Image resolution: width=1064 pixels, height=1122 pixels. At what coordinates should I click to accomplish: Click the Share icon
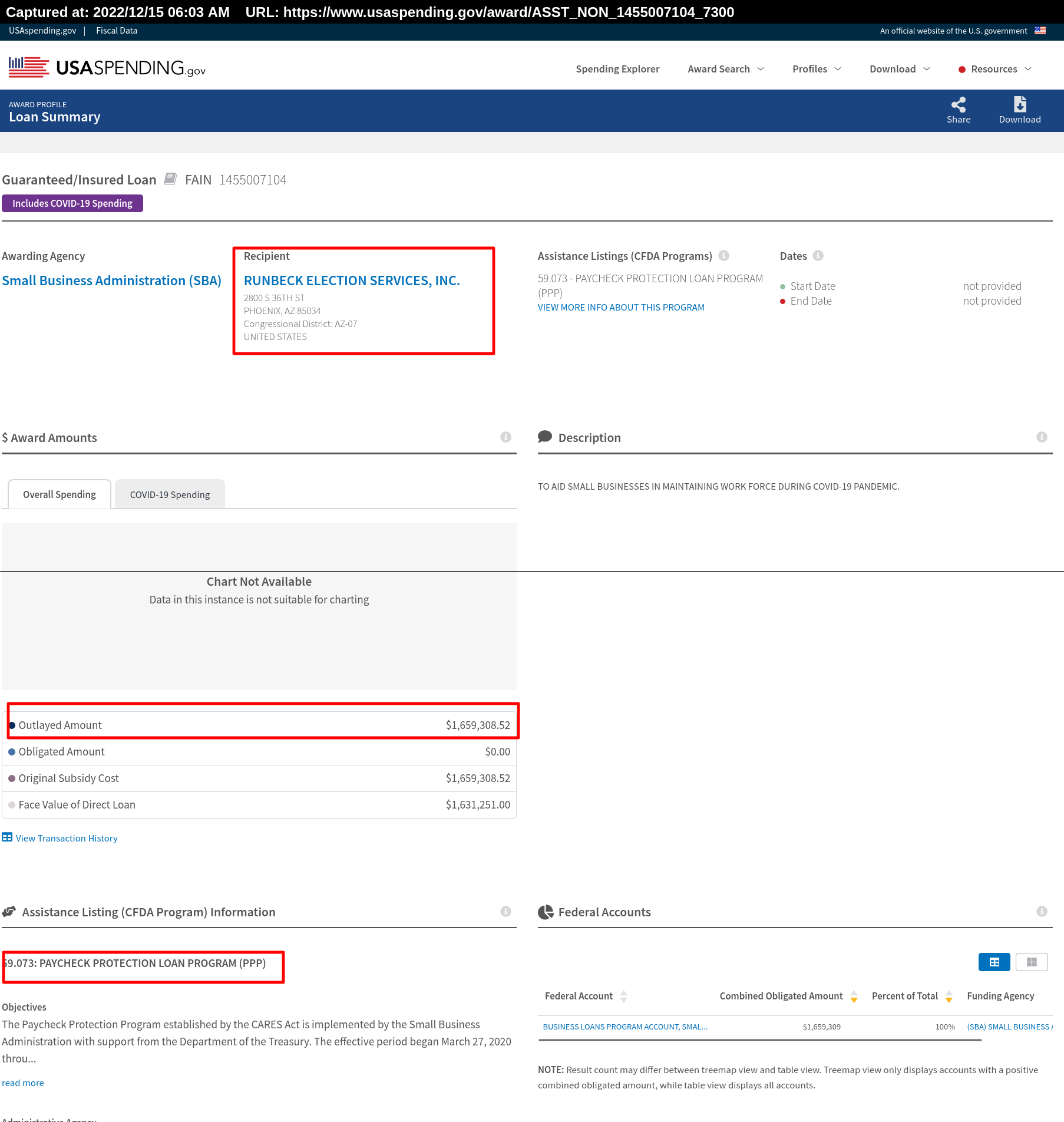point(959,105)
